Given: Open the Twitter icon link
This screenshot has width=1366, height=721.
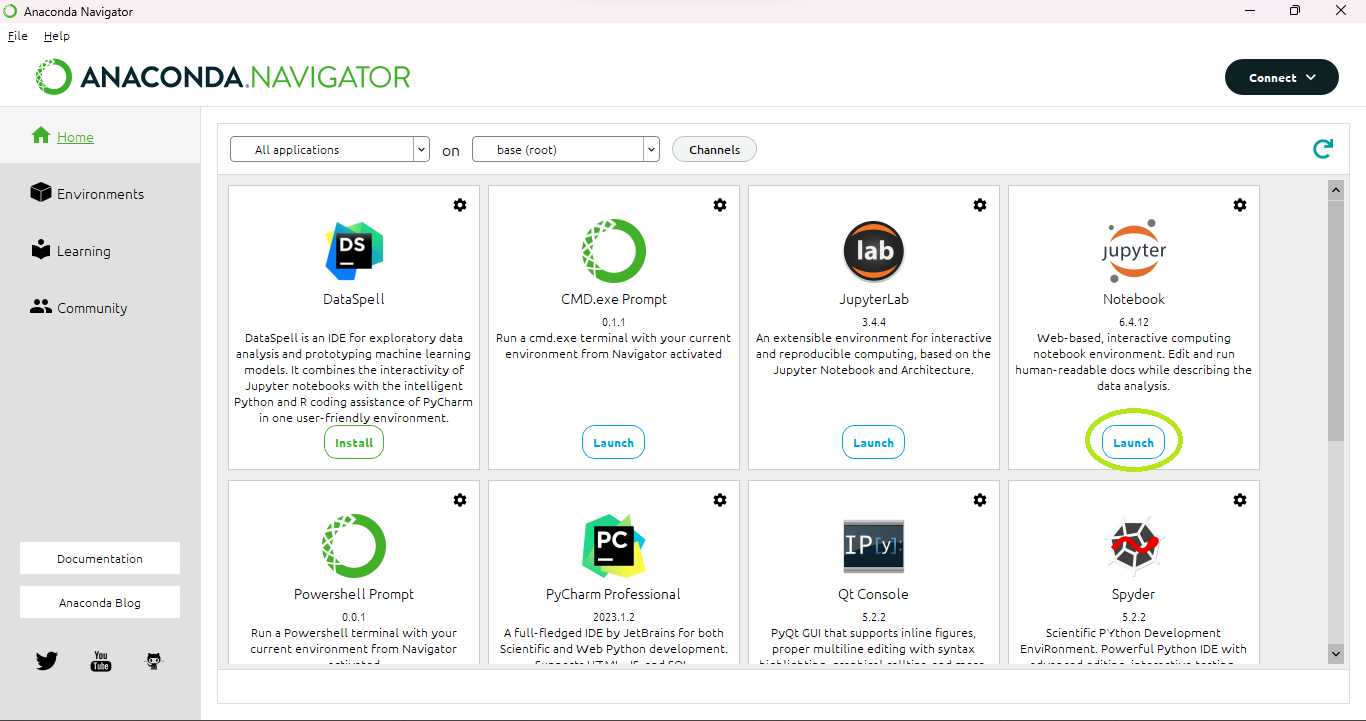Looking at the screenshot, I should tap(47, 661).
